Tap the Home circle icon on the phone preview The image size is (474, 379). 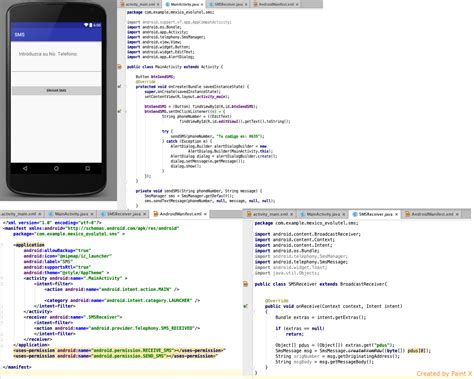point(56,168)
